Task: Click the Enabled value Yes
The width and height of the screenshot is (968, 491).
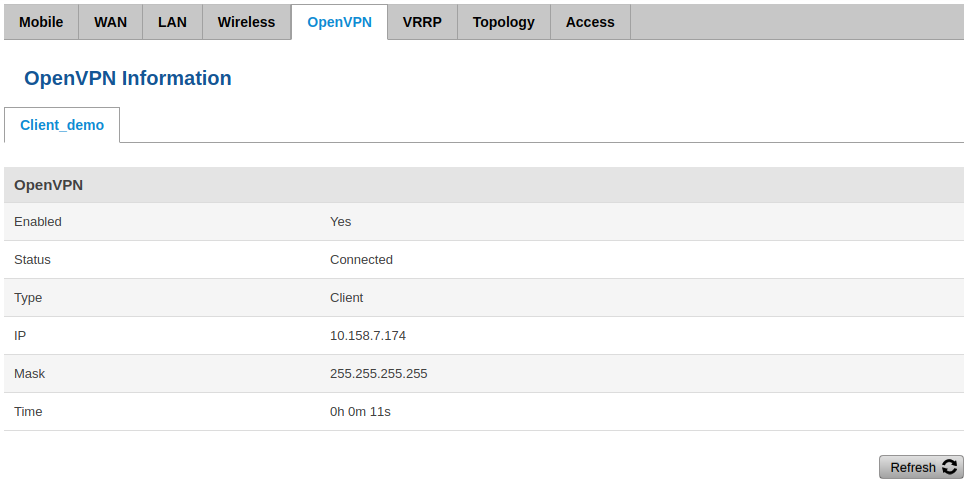Action: (x=340, y=222)
